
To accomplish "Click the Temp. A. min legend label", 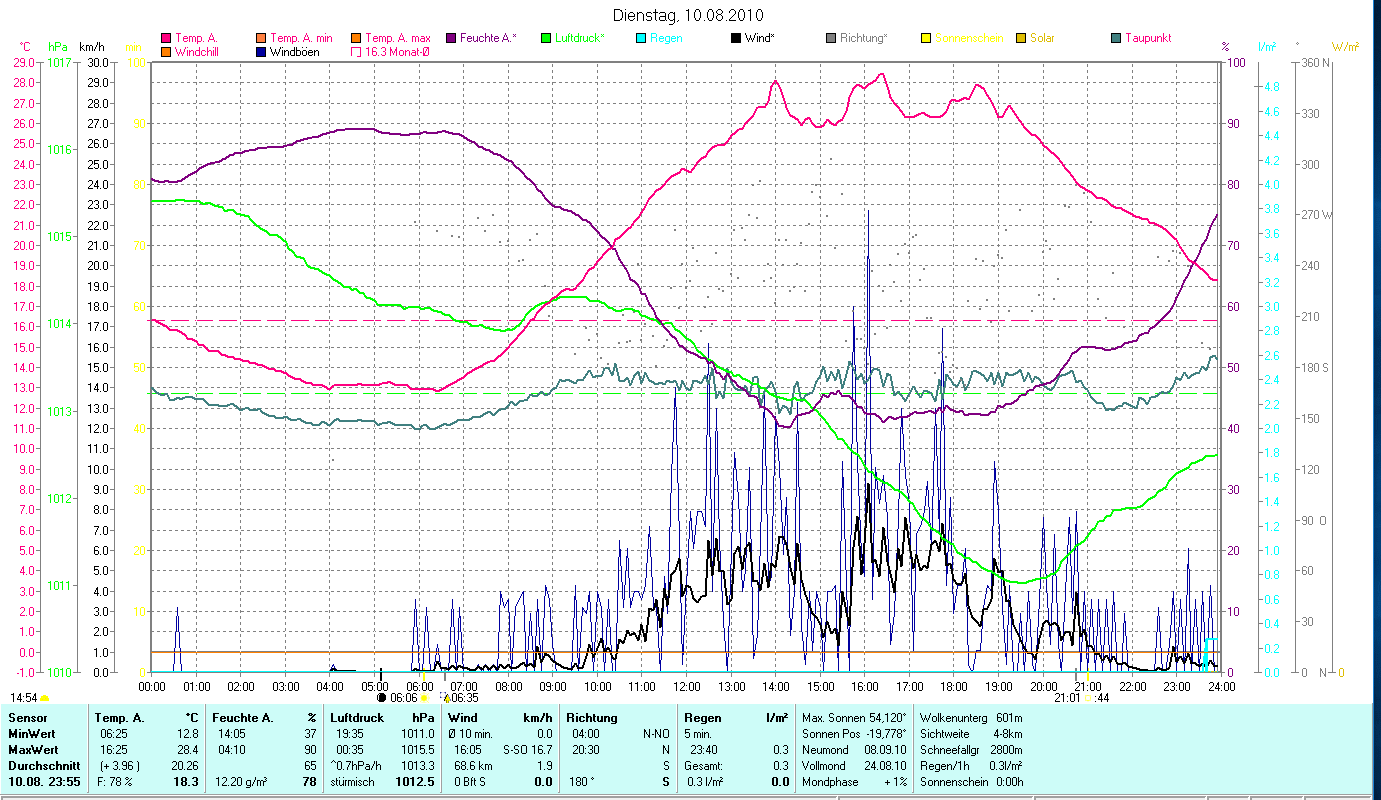I will pyautogui.click(x=301, y=38).
